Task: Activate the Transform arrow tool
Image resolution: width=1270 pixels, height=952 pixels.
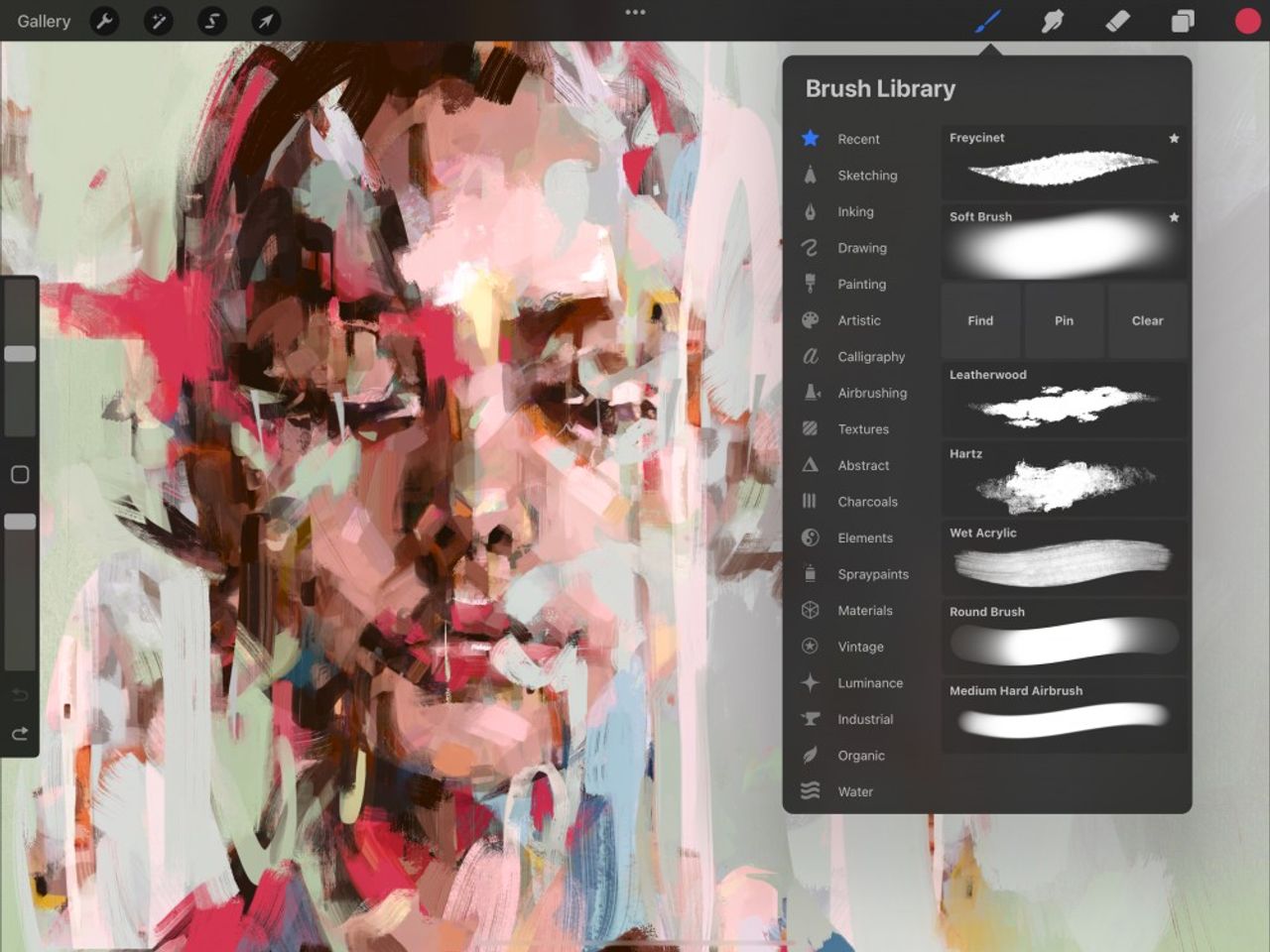Action: coord(266,21)
